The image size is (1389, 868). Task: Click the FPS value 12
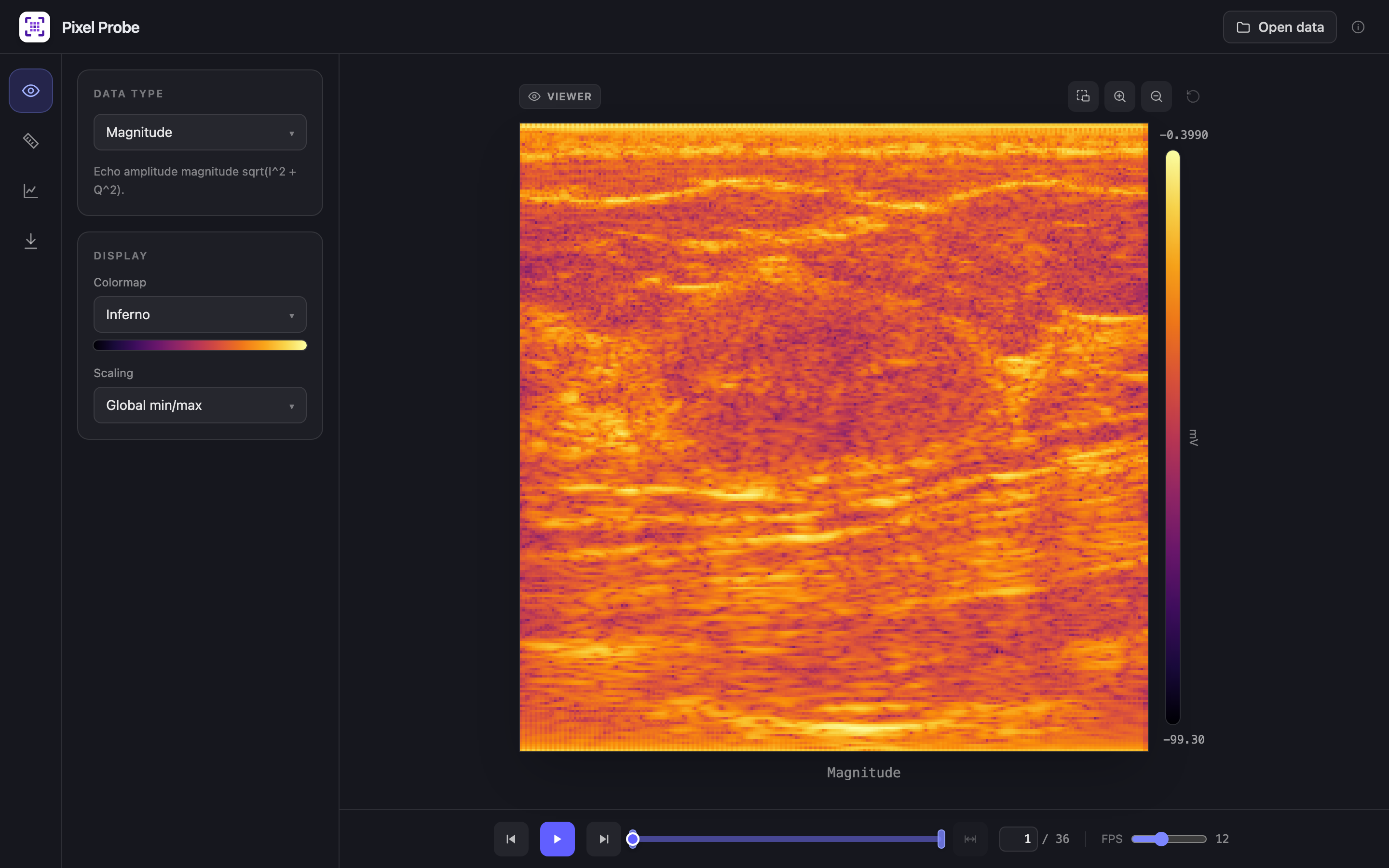tap(1222, 839)
